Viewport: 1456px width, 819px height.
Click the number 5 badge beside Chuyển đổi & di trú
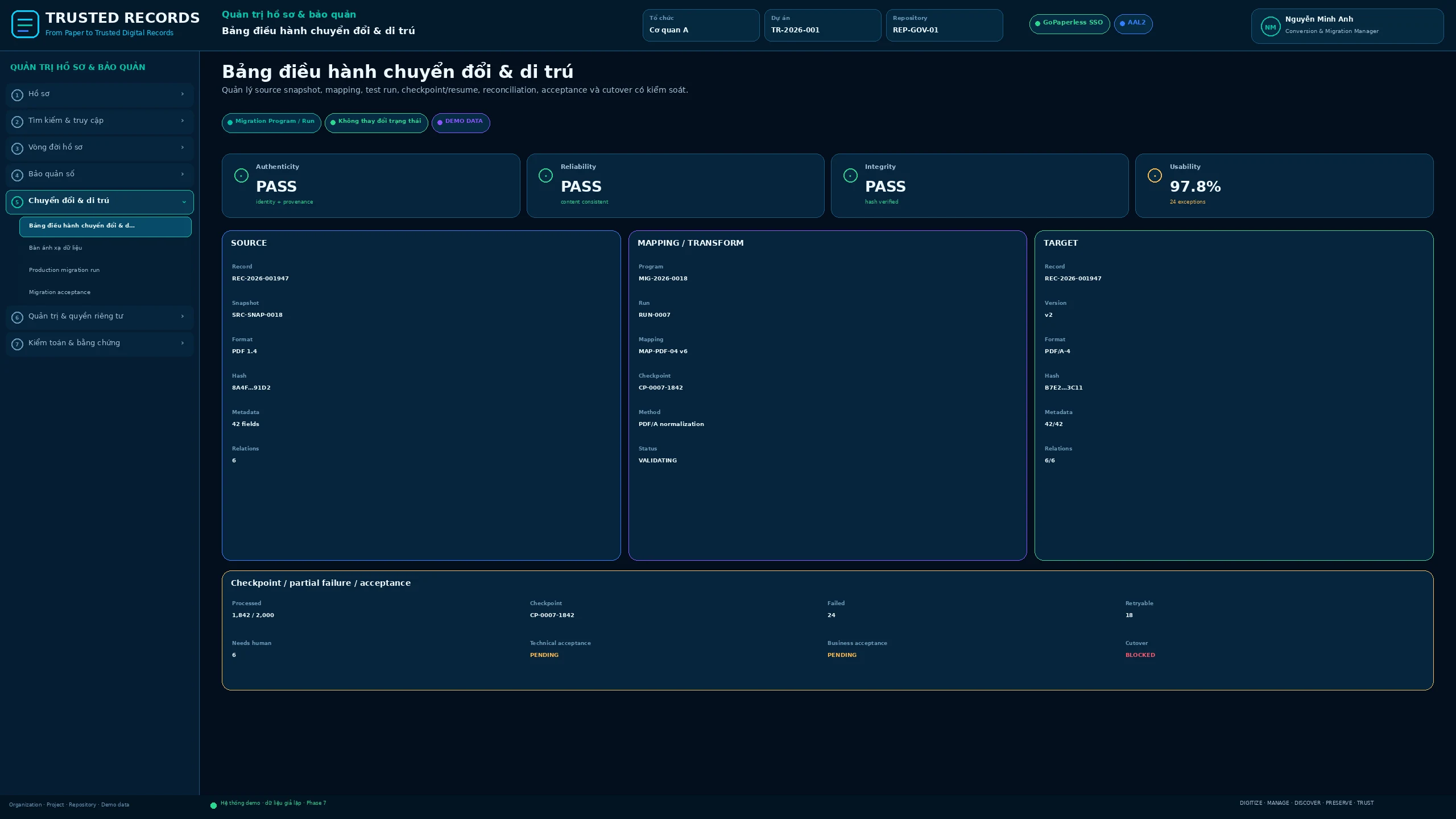point(17,202)
